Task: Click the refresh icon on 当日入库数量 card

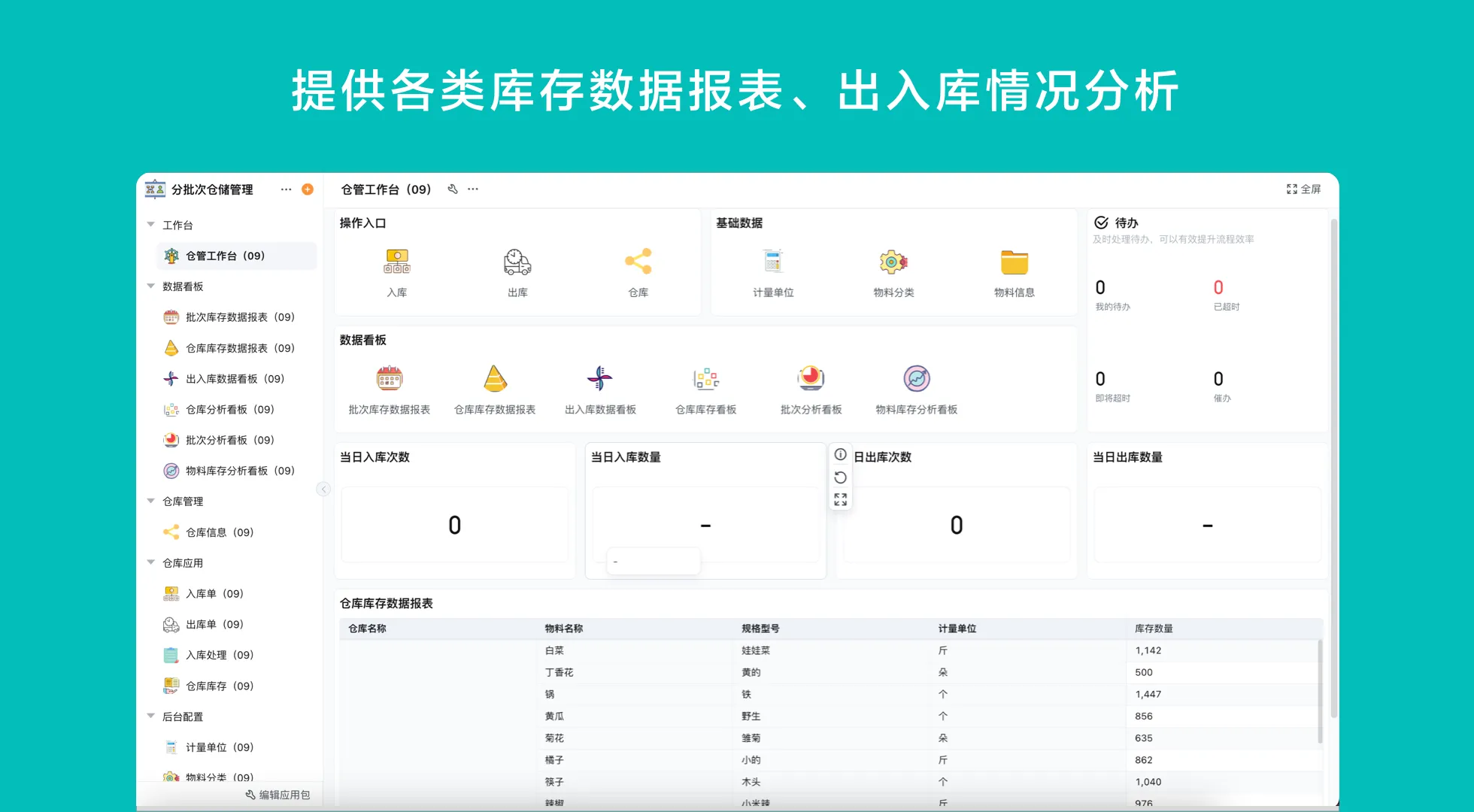Action: [x=841, y=477]
